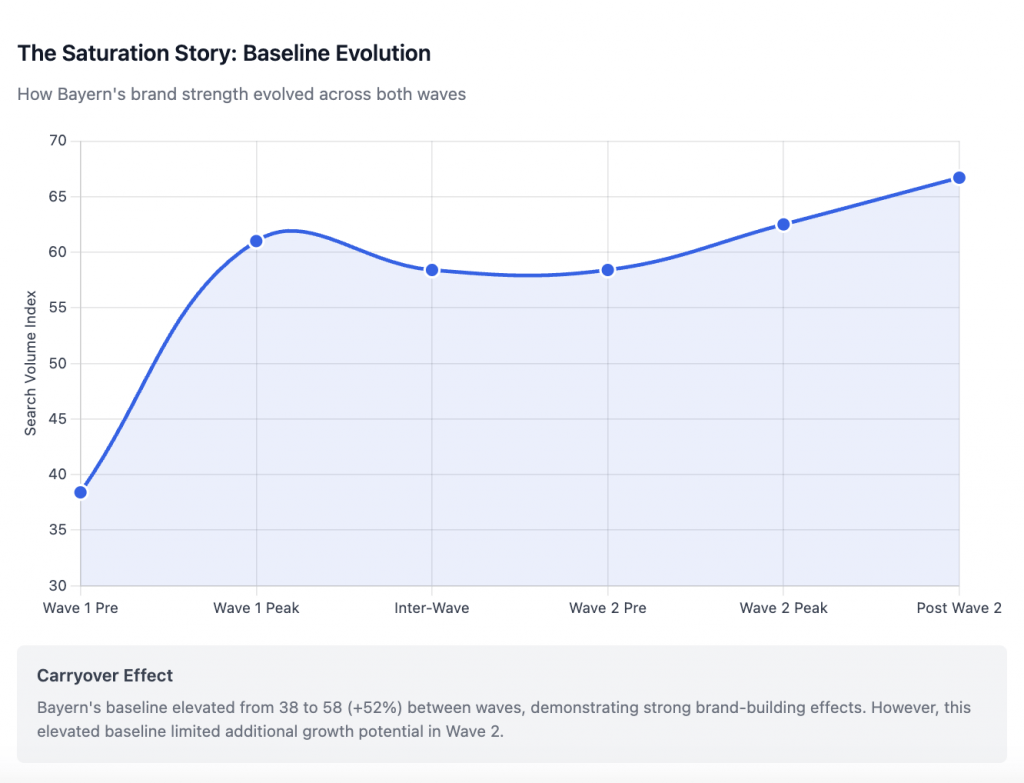Click the 70 tick on the y-axis
The width and height of the screenshot is (1024, 783).
click(57, 141)
